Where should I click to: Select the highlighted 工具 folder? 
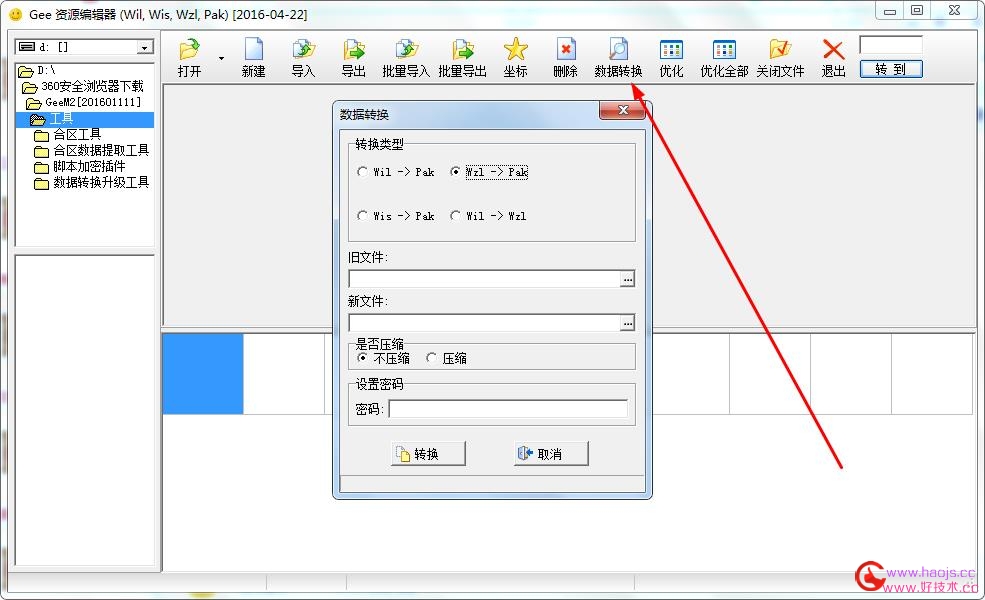(84, 119)
